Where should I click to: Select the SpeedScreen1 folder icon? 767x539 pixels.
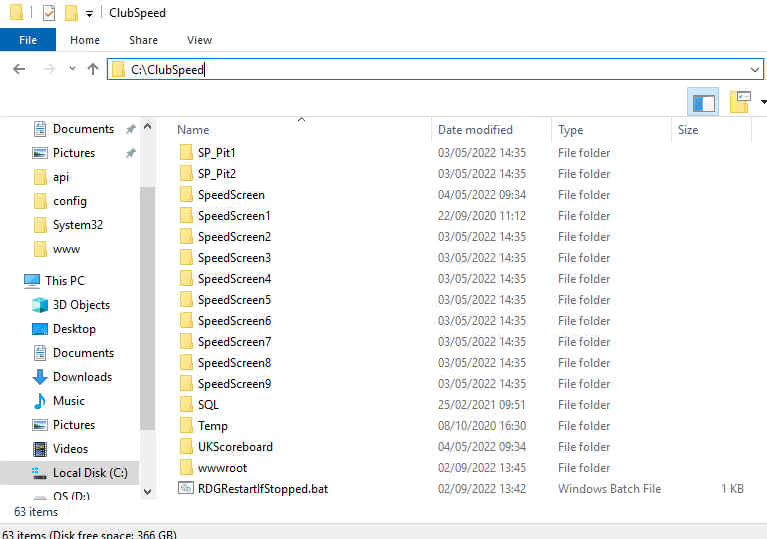pyautogui.click(x=186, y=216)
